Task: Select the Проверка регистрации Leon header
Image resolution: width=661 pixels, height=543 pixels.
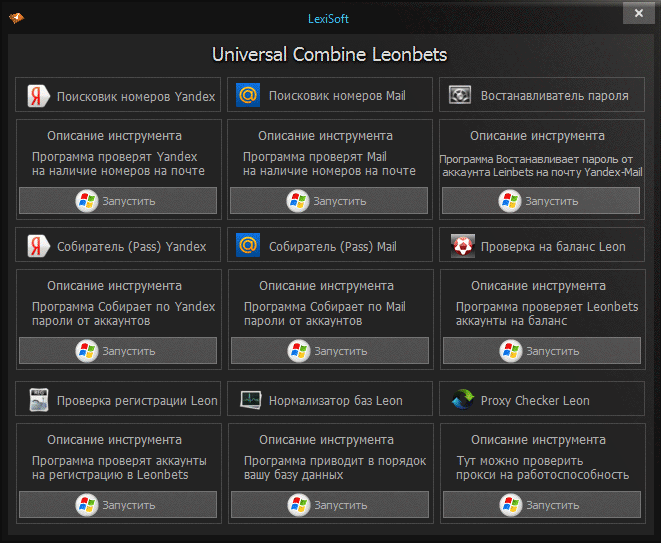Action: [x=118, y=399]
